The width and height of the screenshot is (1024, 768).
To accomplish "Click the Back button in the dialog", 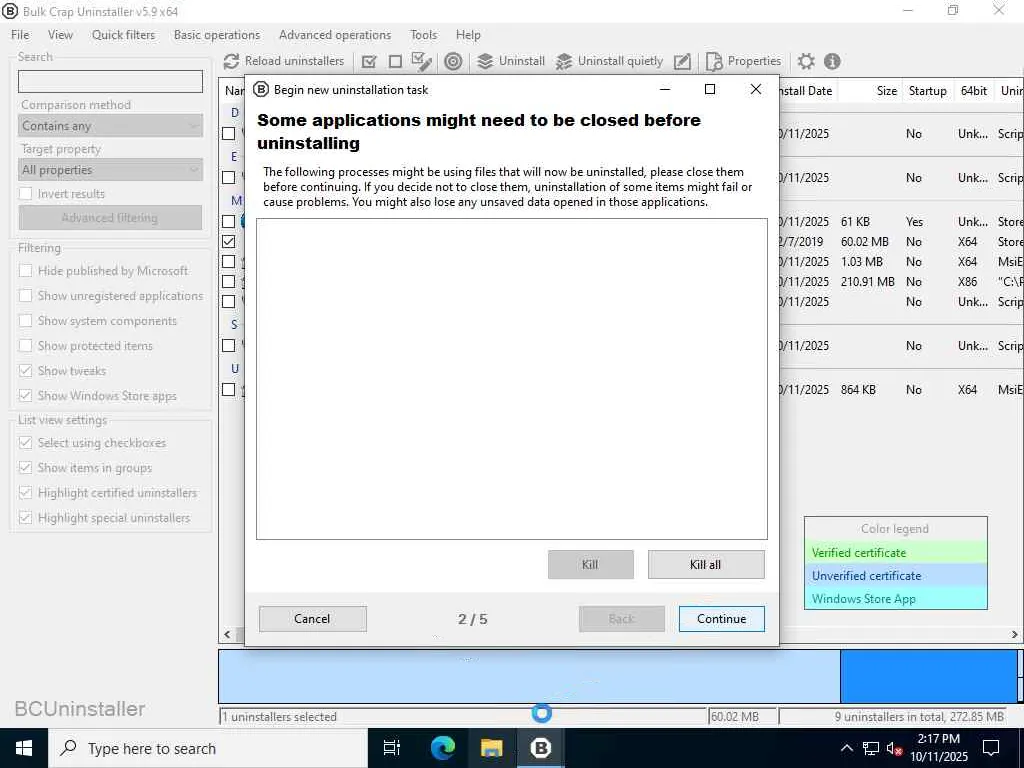I will point(622,618).
